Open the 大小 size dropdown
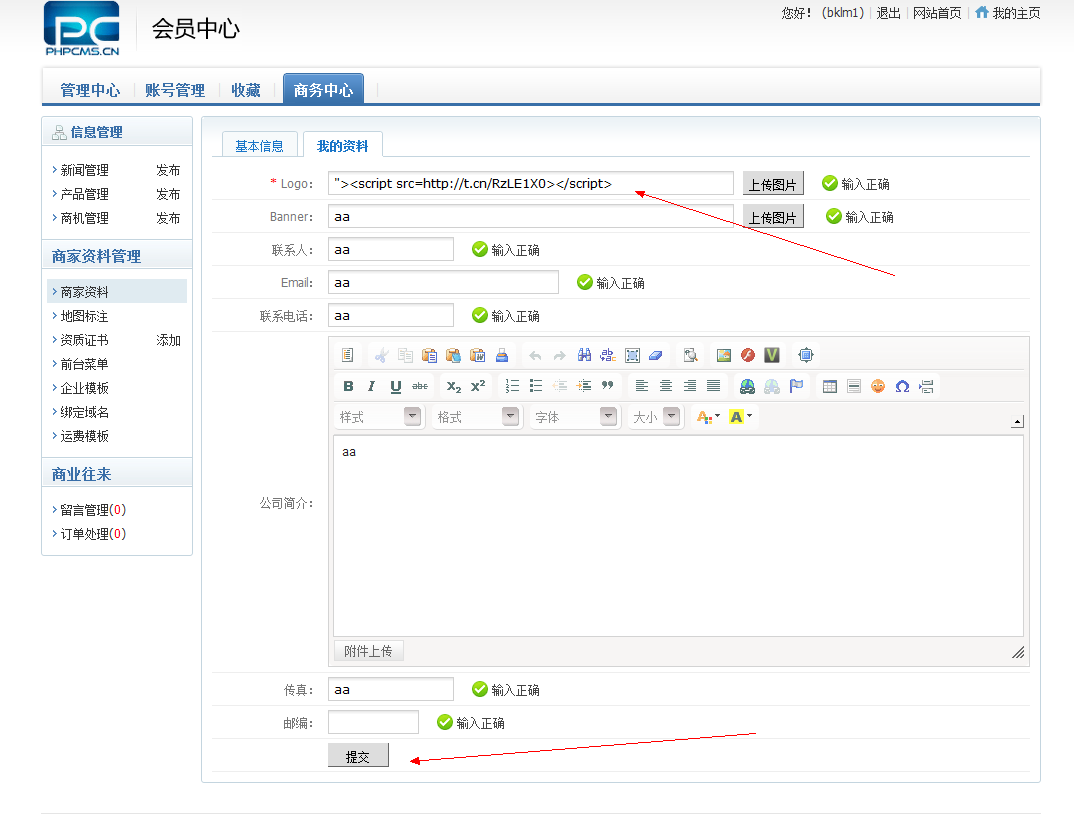 coord(655,417)
